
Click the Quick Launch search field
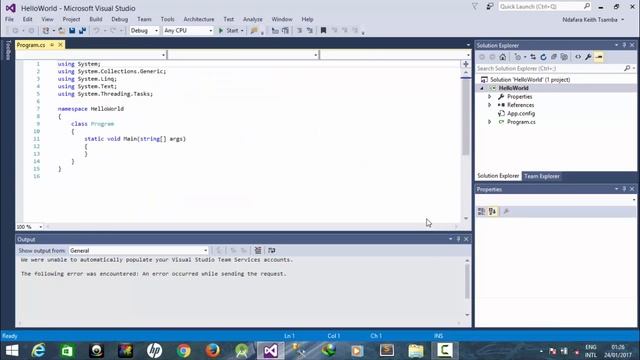click(544, 7)
